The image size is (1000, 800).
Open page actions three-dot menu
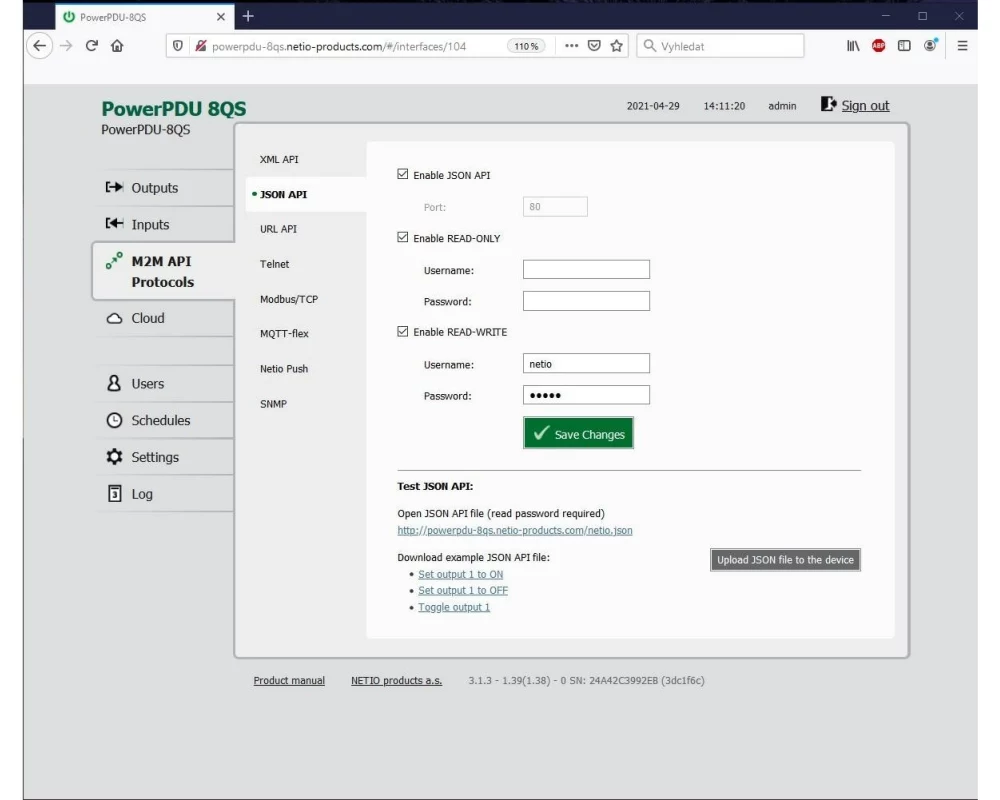(571, 46)
